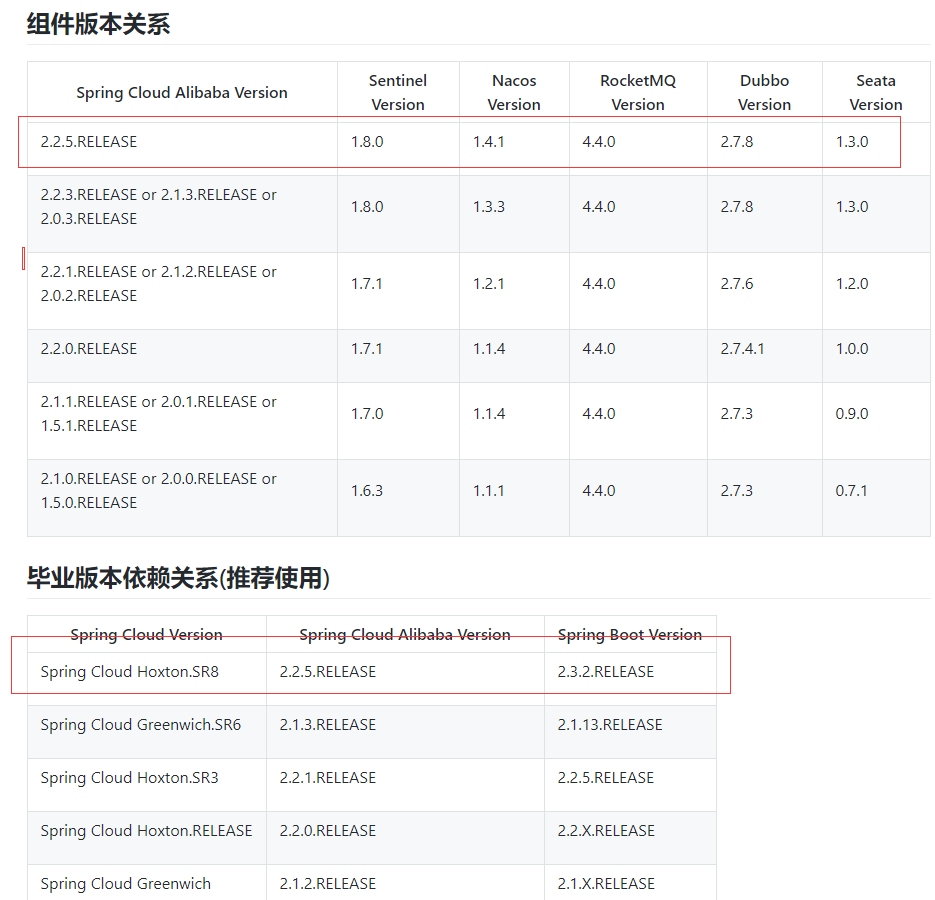This screenshot has height=900, width=935.
Task: Select the Seata Version column header
Action: tap(876, 92)
